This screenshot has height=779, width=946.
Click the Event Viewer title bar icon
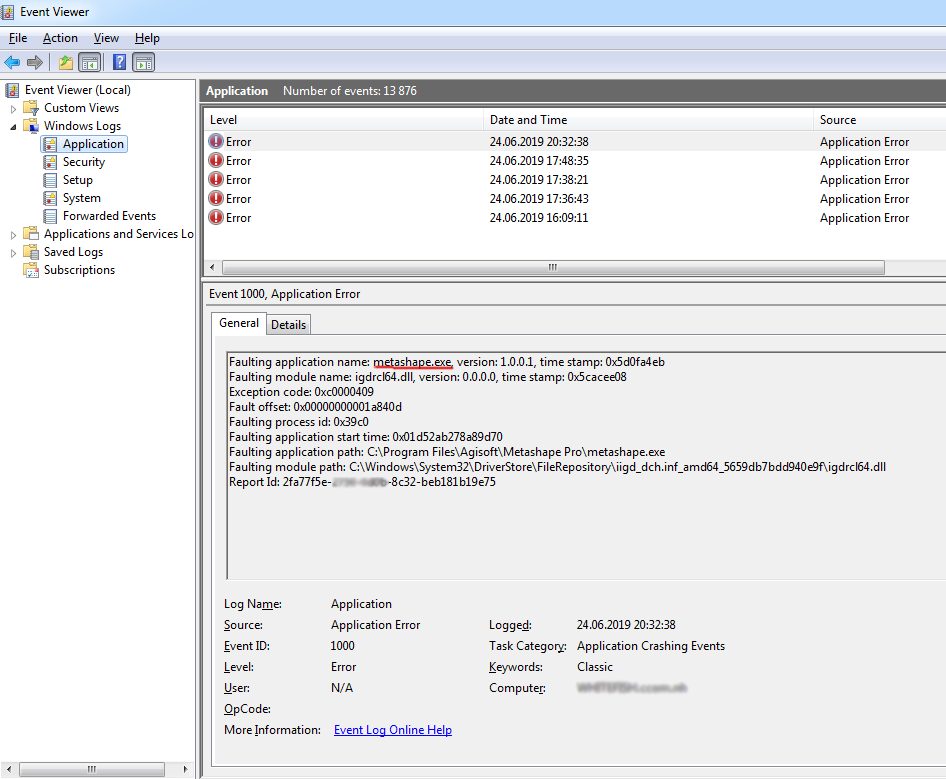pos(10,12)
